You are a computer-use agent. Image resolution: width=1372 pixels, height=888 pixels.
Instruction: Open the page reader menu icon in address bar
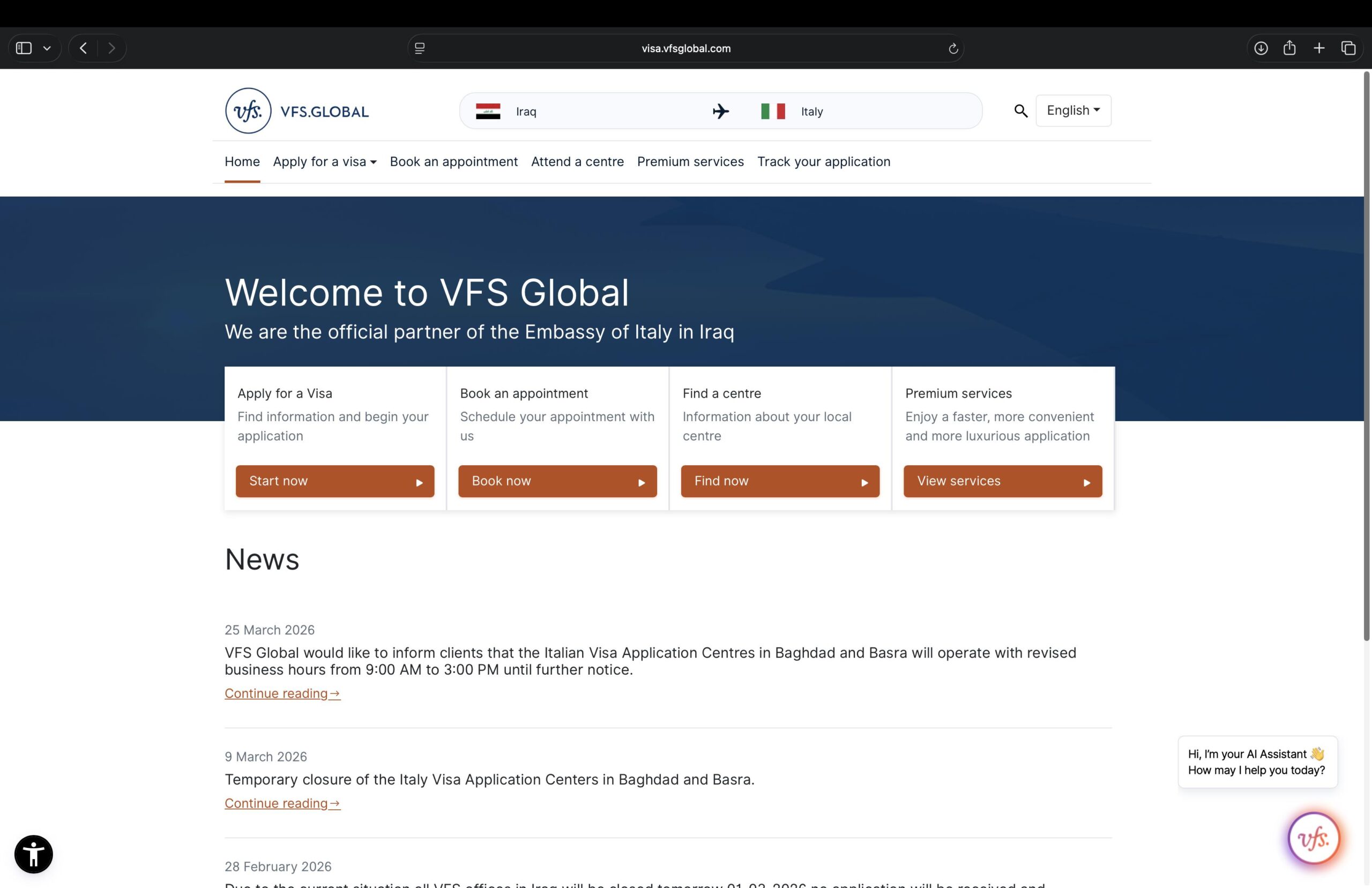click(420, 48)
